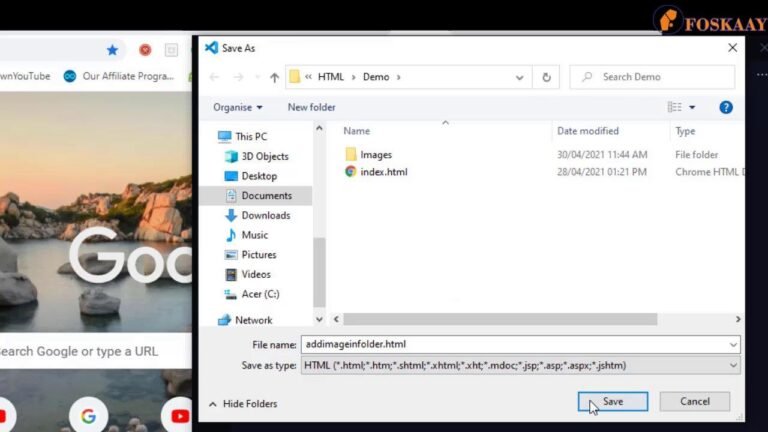Refresh the Demo folder listing

click(546, 77)
